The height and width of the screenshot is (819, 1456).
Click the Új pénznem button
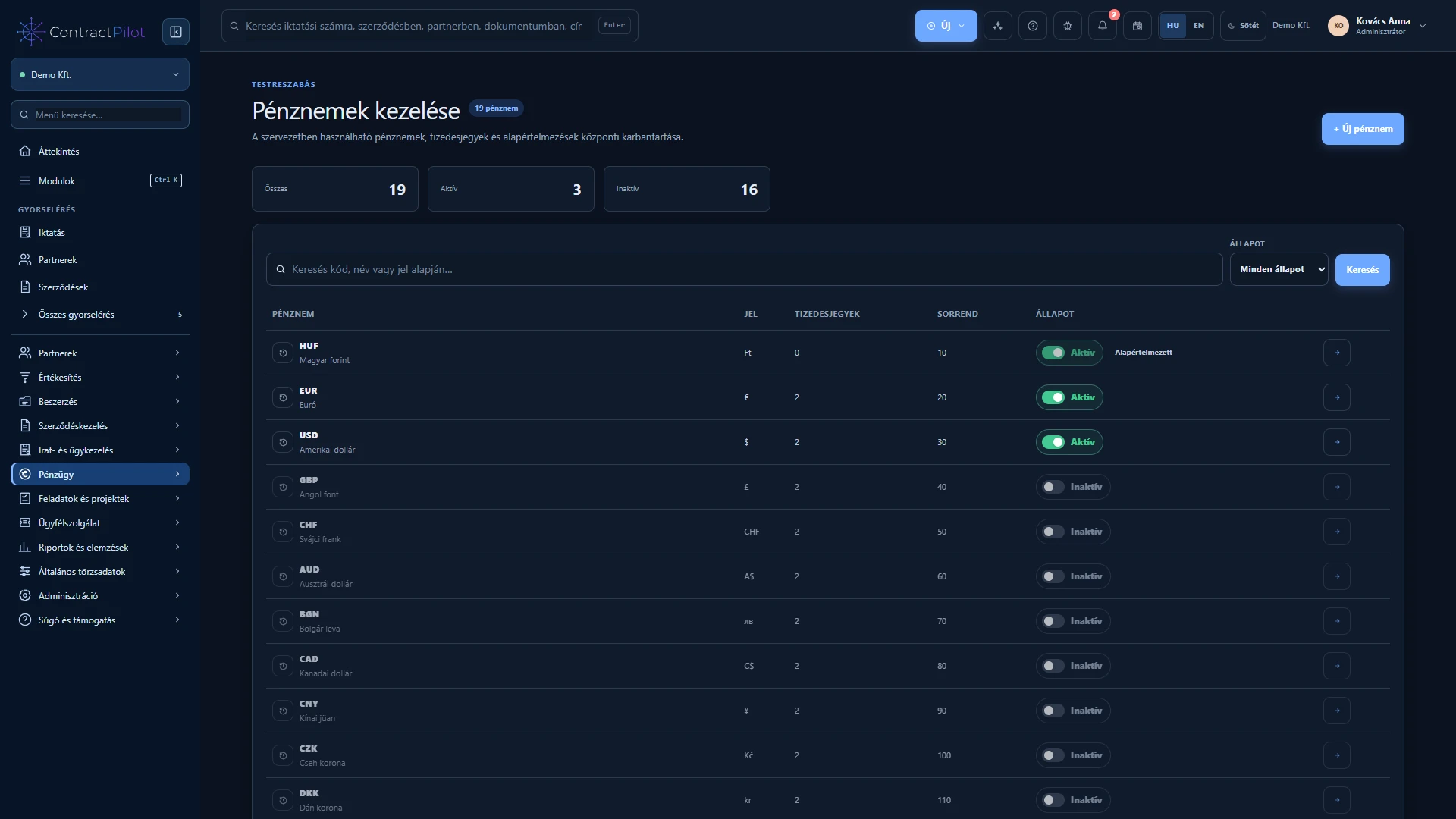click(1363, 129)
